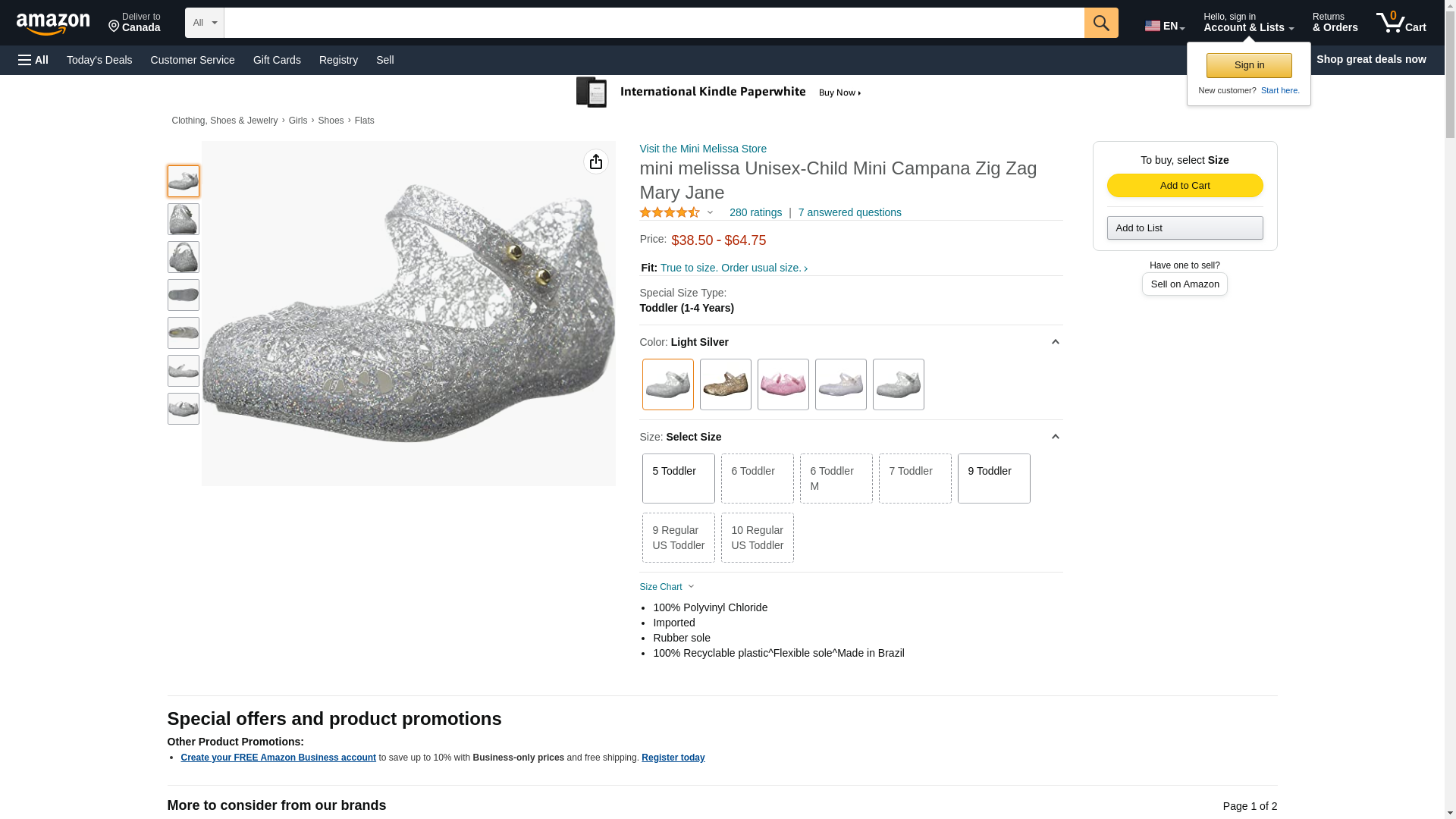This screenshot has width=1456, height=819.
Task: Click the Deliver to Canada location icon
Action: tap(115, 27)
